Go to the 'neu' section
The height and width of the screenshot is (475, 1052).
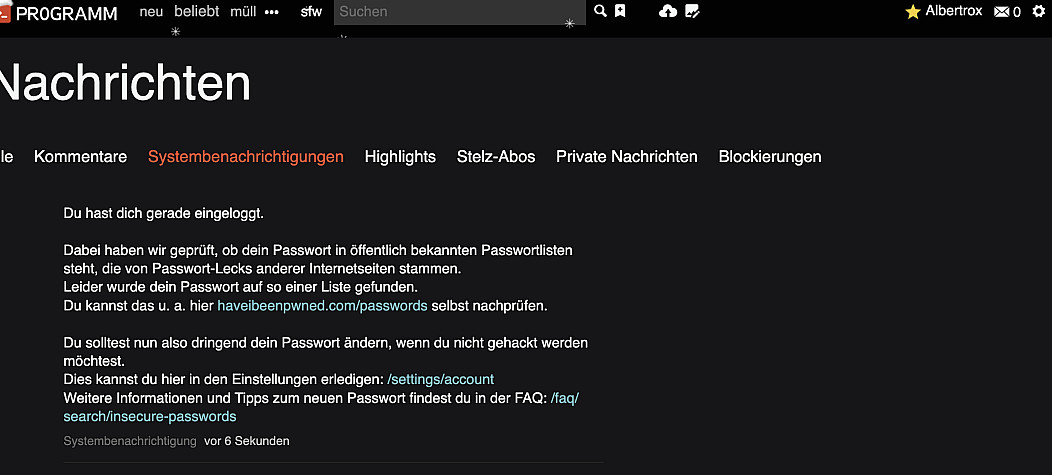coord(151,12)
